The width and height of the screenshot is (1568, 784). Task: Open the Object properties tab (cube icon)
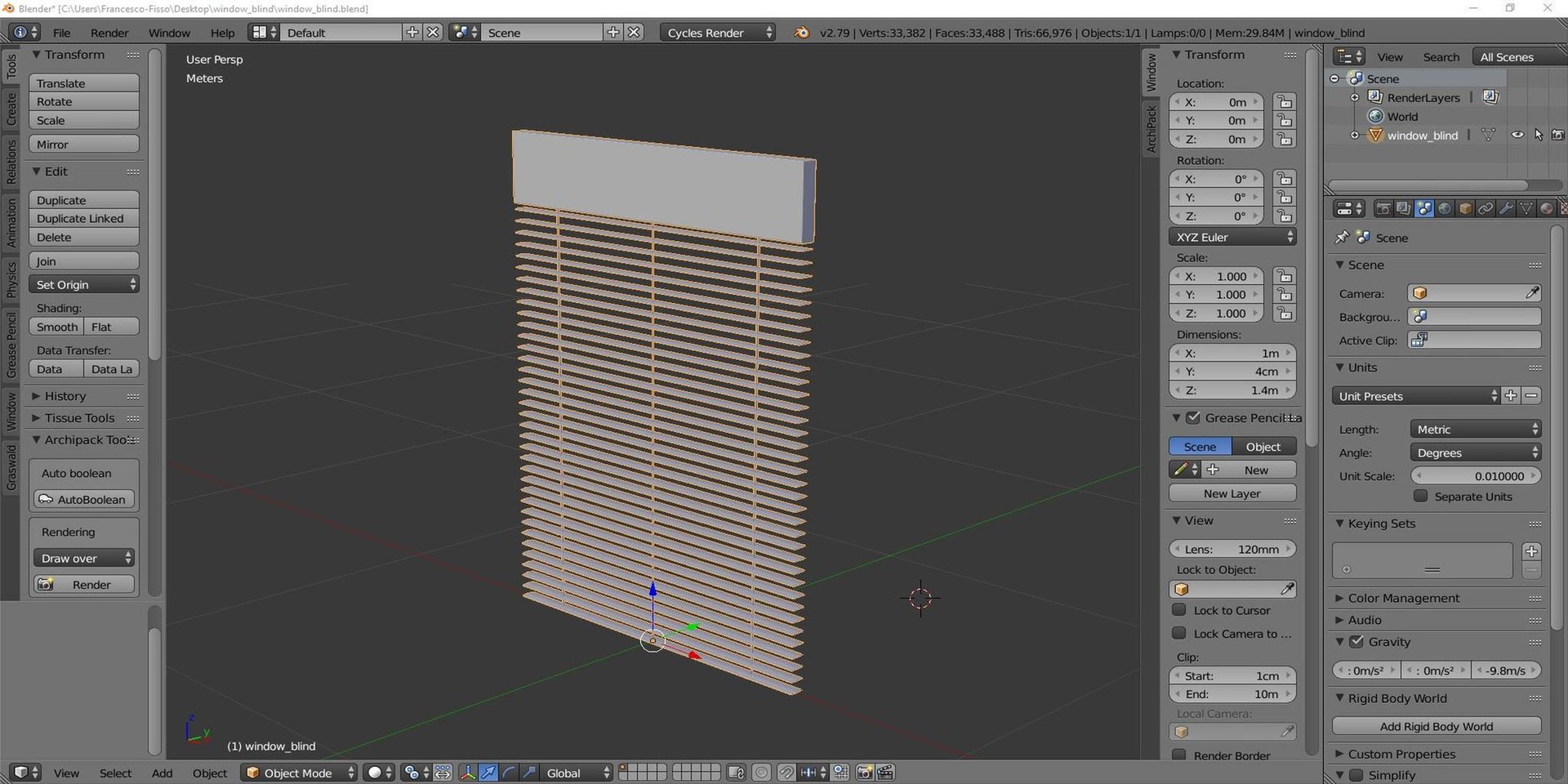(x=1465, y=208)
